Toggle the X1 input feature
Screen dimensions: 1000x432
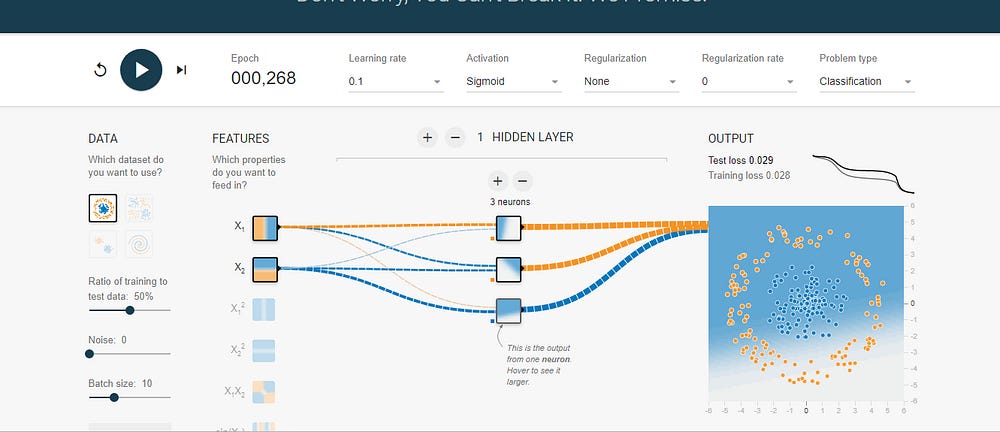point(265,228)
